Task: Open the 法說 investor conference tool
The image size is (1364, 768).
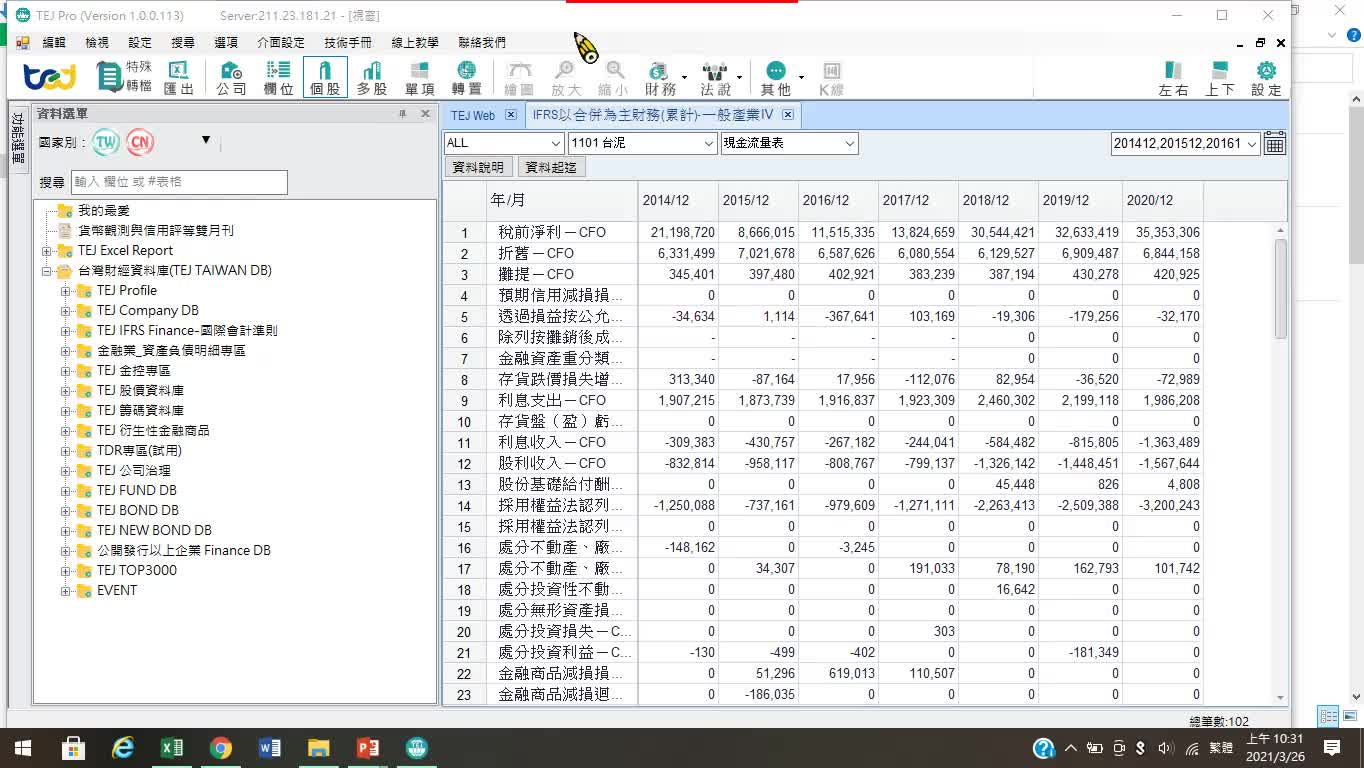Action: point(715,77)
